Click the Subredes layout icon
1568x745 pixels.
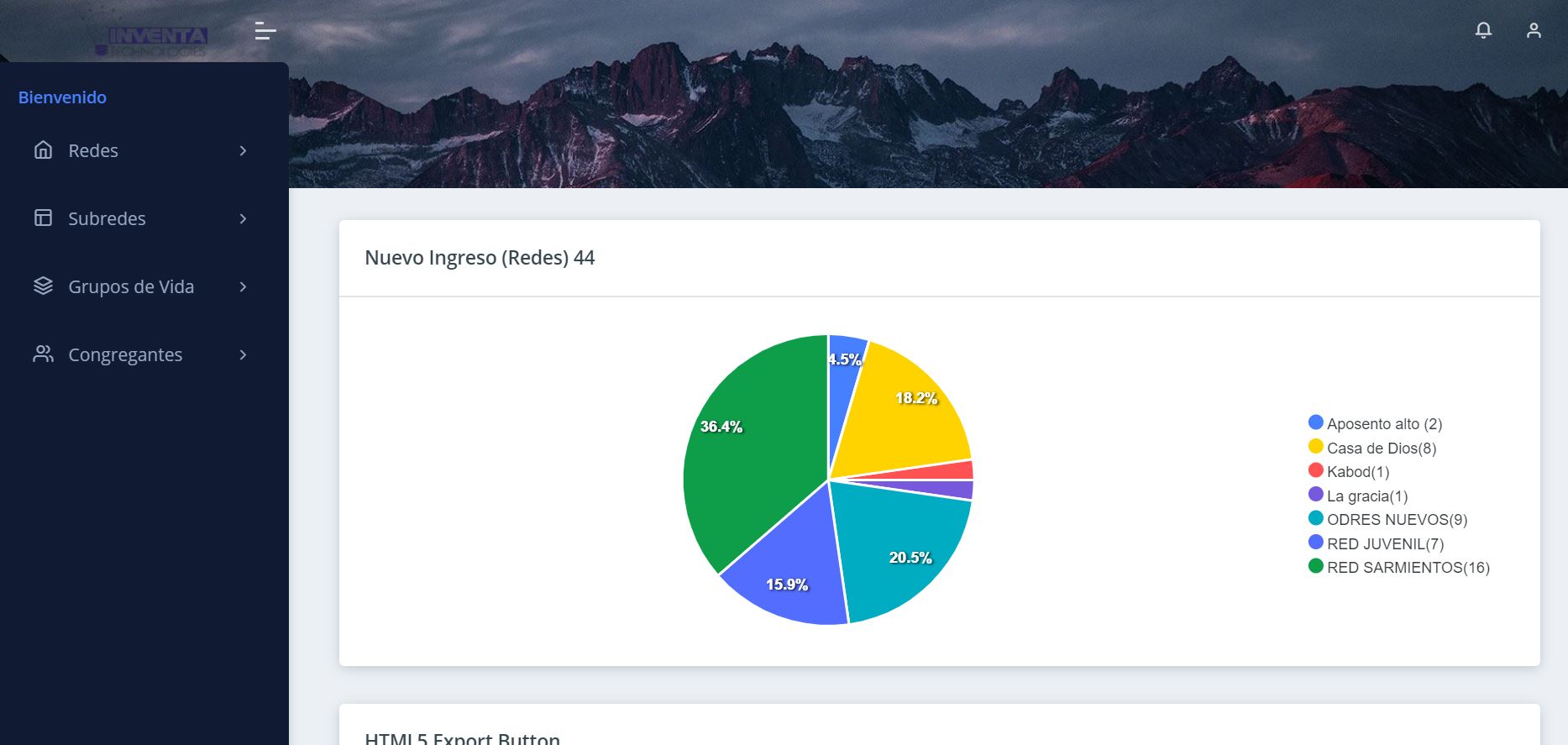point(43,218)
